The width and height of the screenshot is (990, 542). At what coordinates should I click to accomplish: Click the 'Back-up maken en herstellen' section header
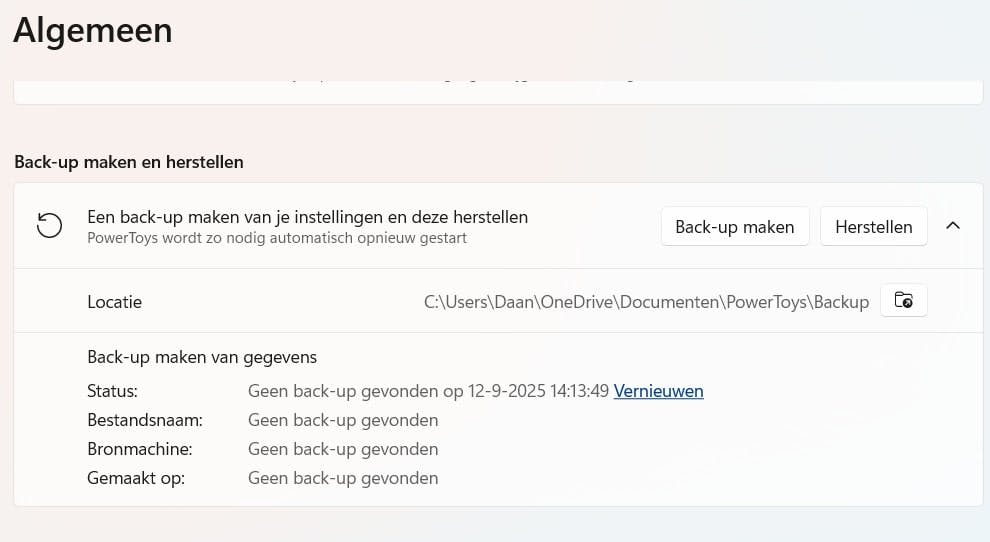point(129,161)
